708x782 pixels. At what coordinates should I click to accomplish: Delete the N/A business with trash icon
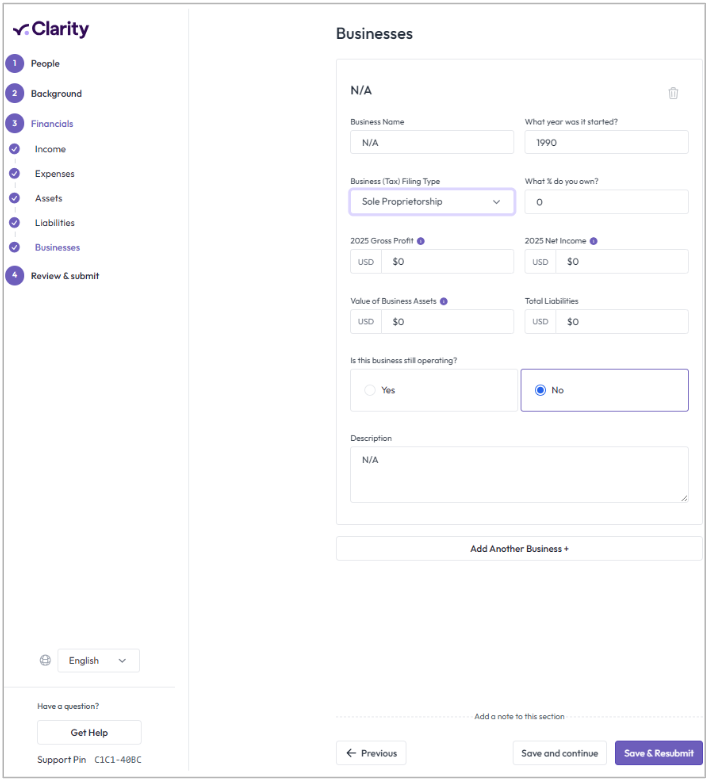click(x=673, y=93)
